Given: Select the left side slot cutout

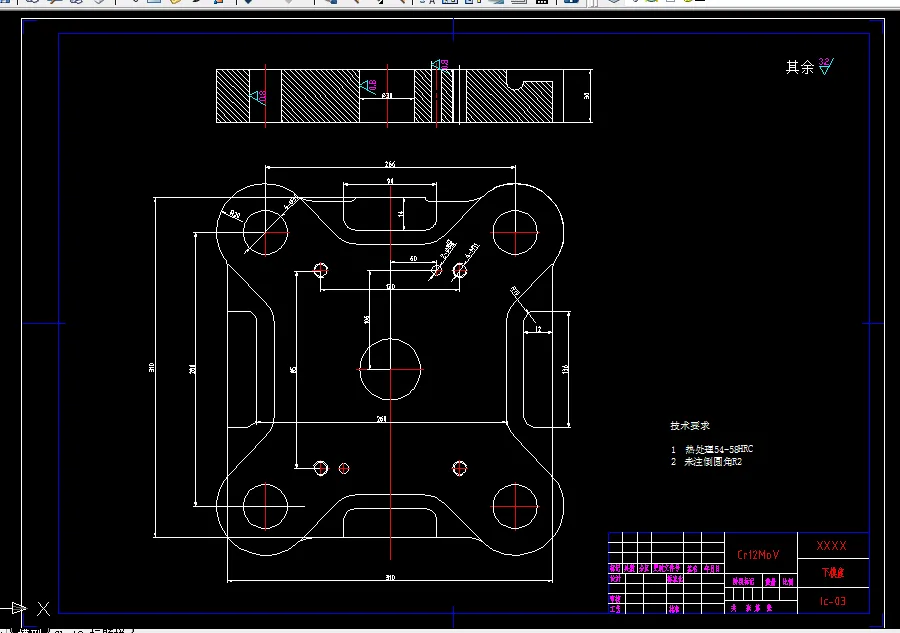Looking at the screenshot, I should click(242, 369).
